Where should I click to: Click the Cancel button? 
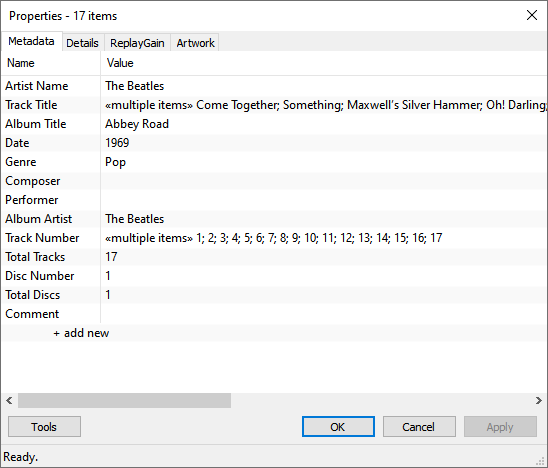coord(419,426)
